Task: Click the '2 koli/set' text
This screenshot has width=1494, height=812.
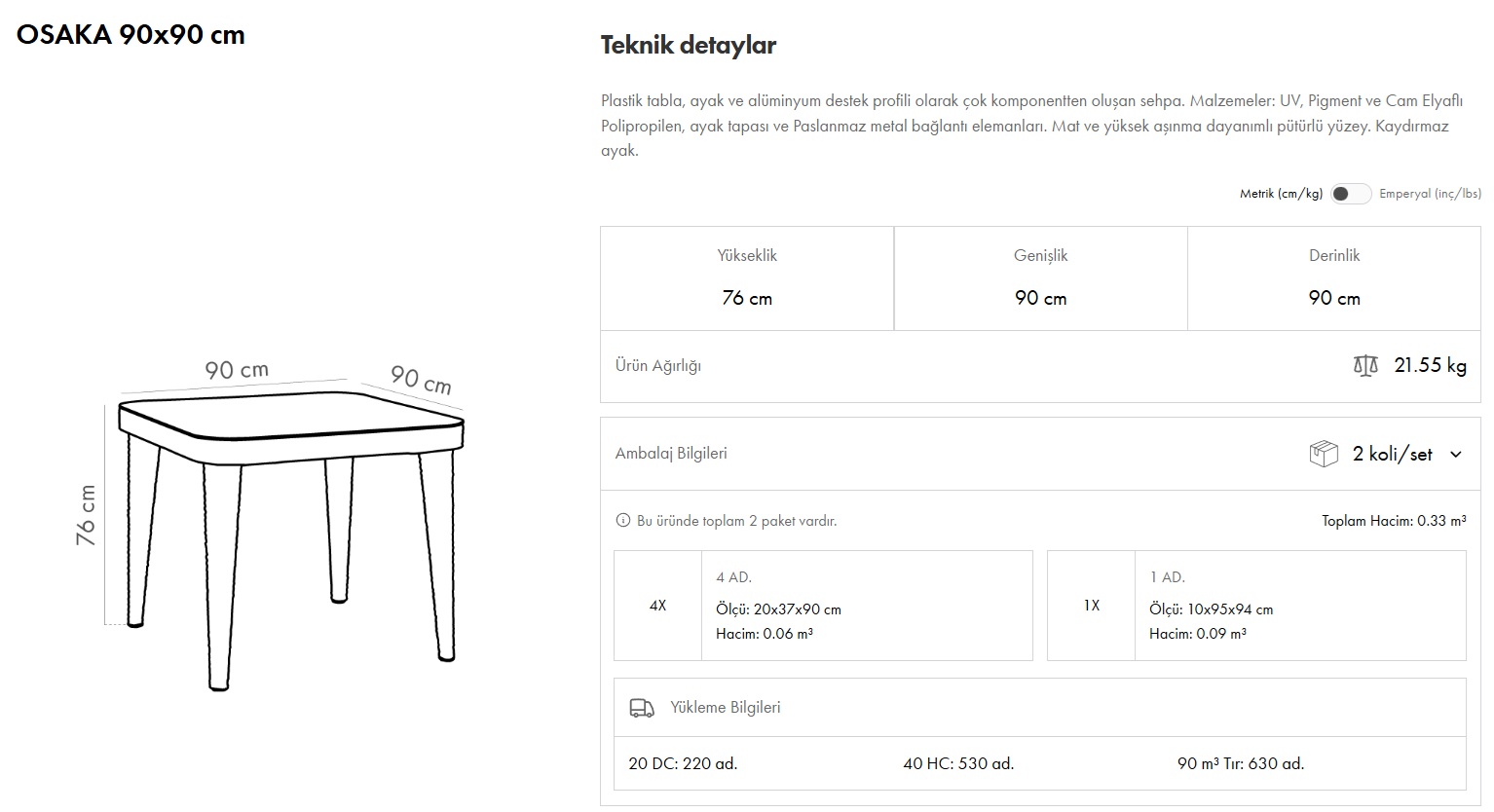Action: point(1392,455)
